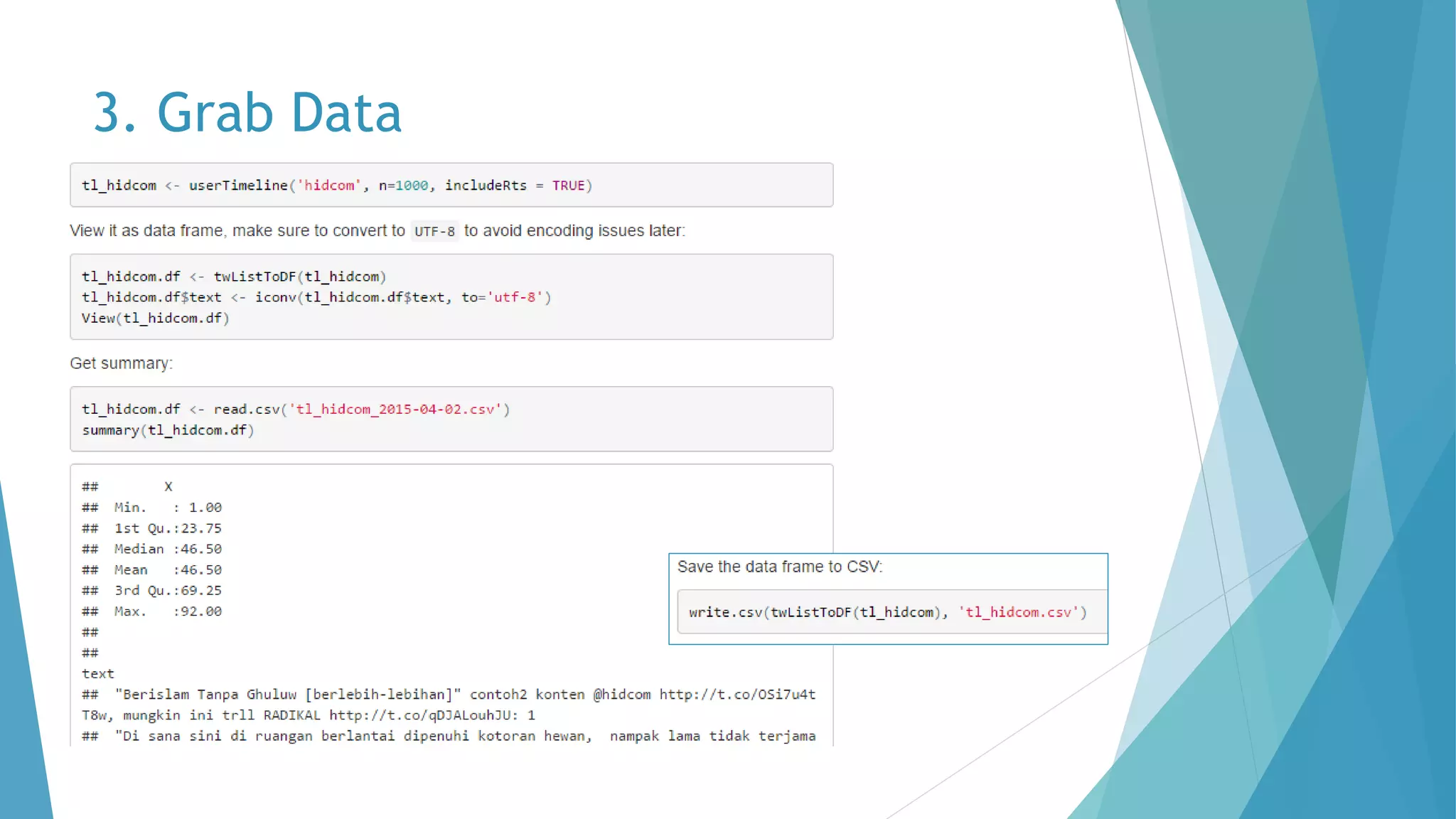Click the X column header in output
The width and height of the screenshot is (1456, 819).
tap(168, 487)
